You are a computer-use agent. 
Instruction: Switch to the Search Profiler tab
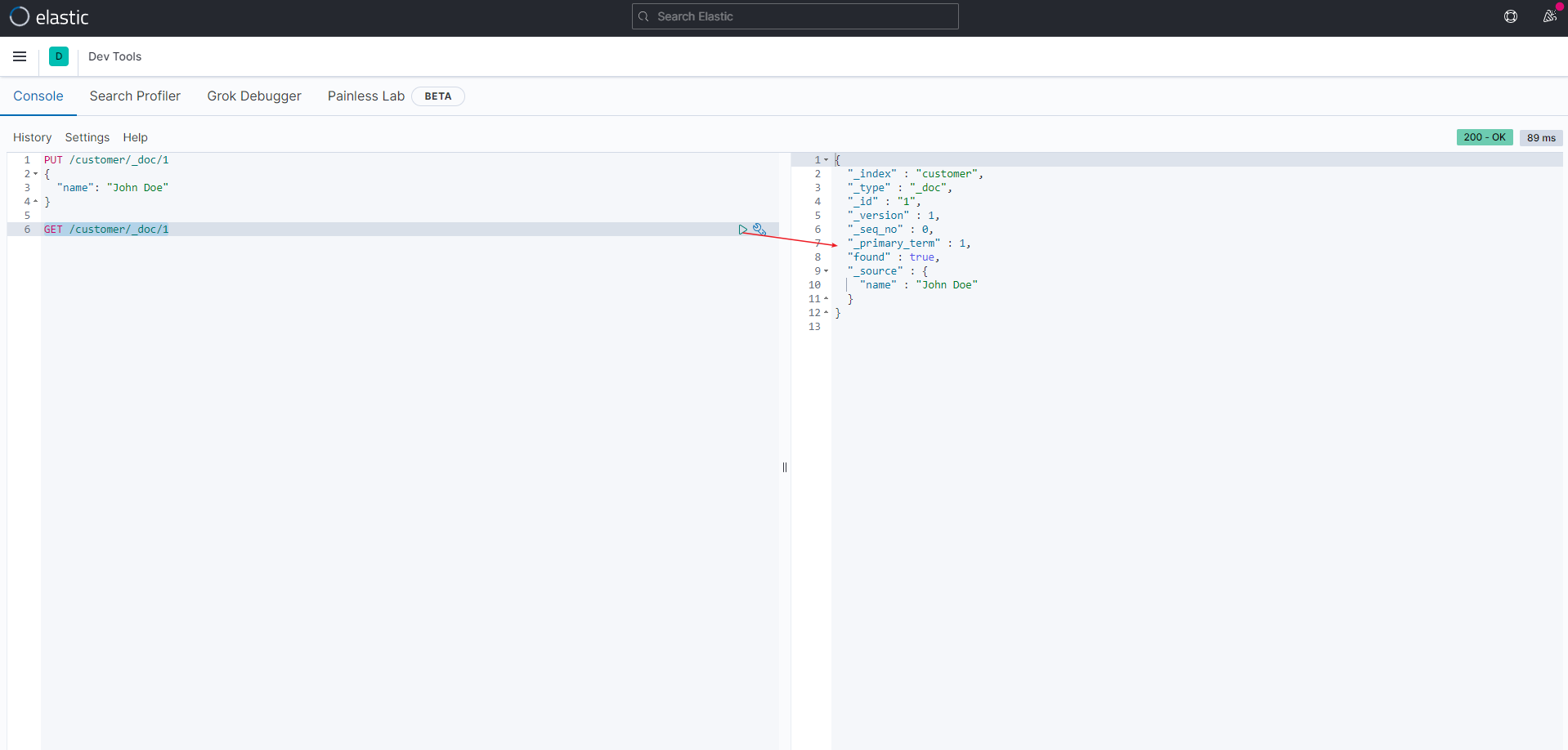(x=135, y=96)
